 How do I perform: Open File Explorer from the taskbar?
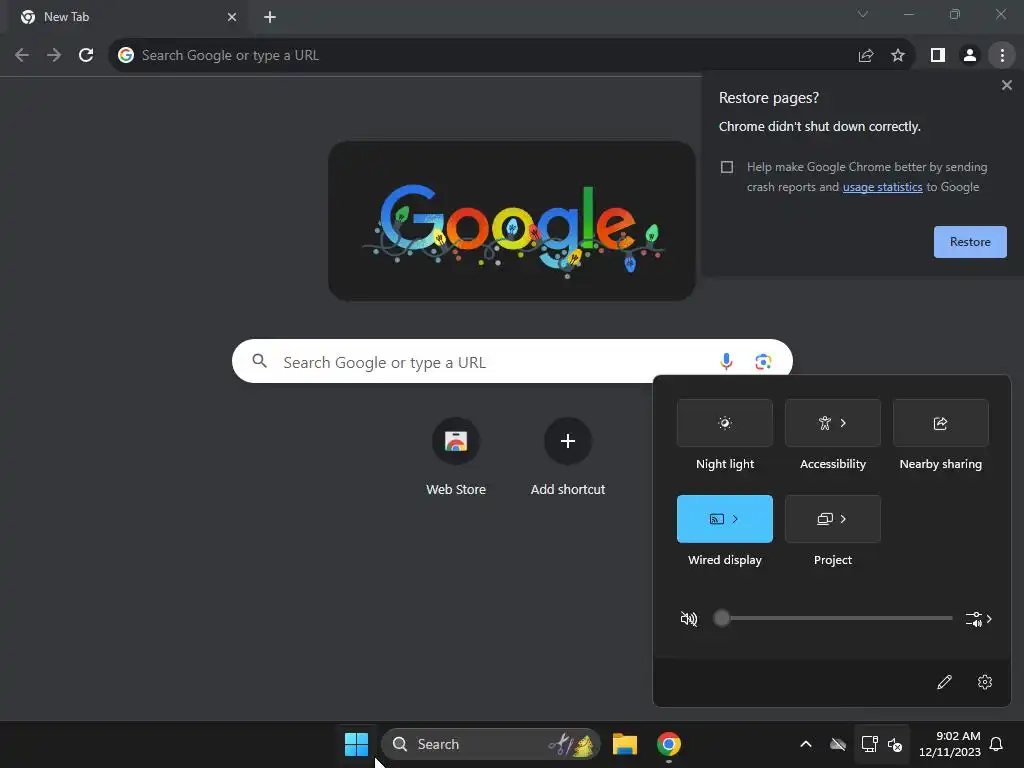624,744
